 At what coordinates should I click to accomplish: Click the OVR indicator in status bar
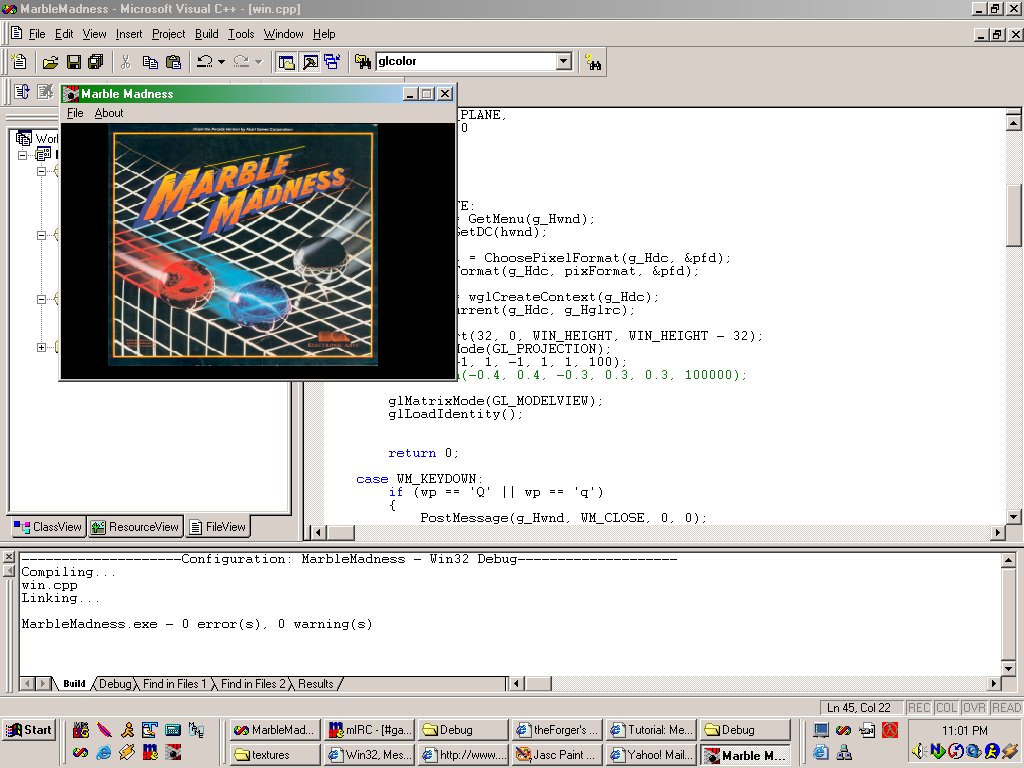point(974,708)
